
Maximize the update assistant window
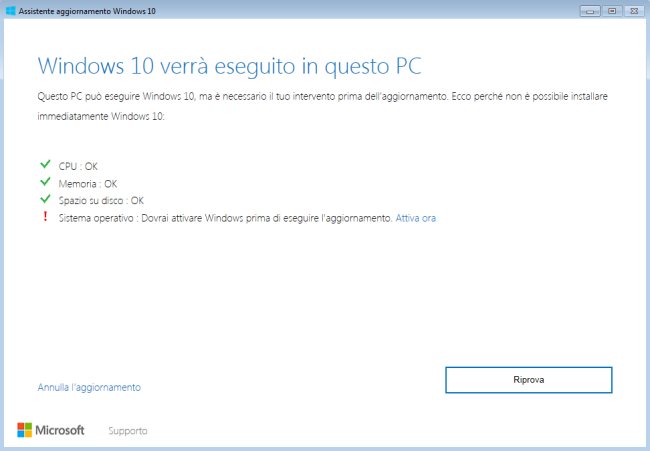tap(610, 9)
